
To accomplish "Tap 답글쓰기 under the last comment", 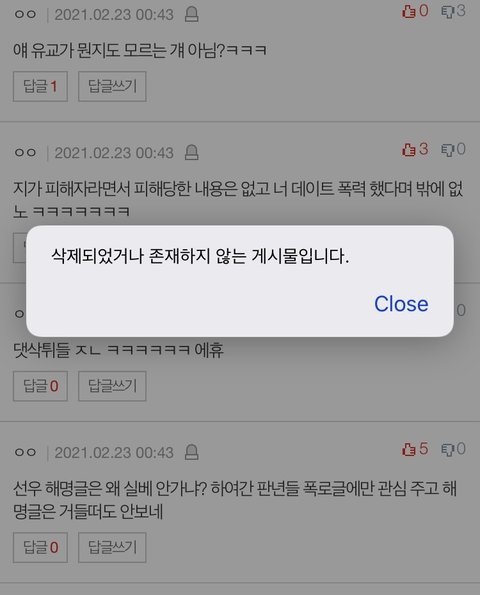I will point(112,548).
